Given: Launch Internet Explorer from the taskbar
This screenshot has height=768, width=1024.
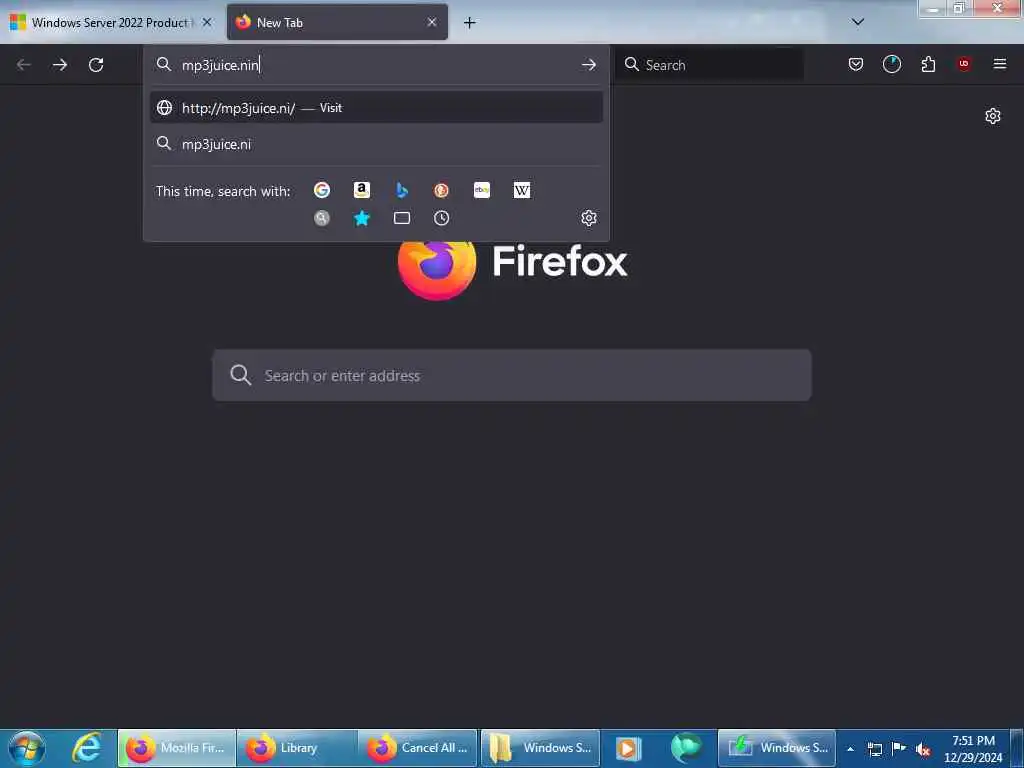Looking at the screenshot, I should 86,748.
